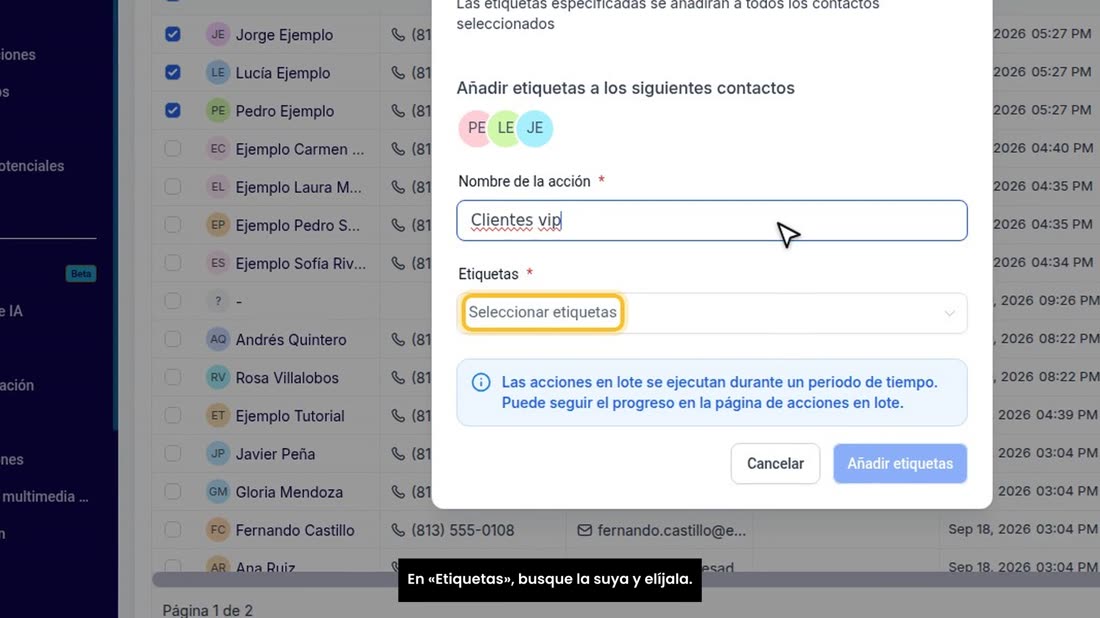Click the LE contact avatar in dialog
The width and height of the screenshot is (1100, 618).
pos(505,128)
